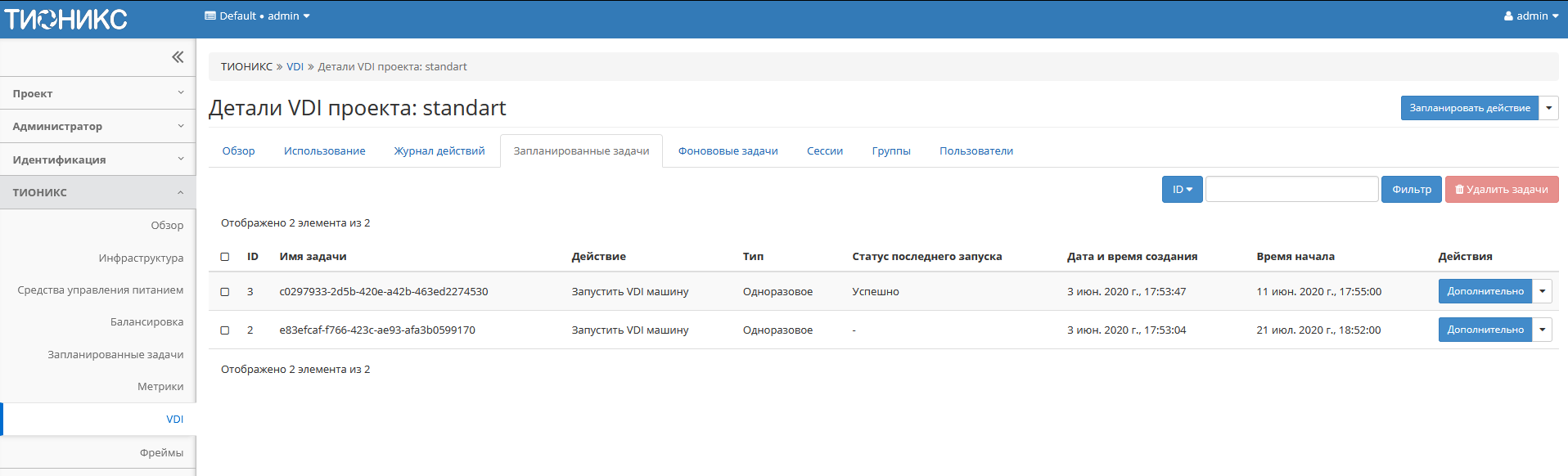Open Default admin project selector
Screen dimensions: 1568x476
(x=257, y=16)
